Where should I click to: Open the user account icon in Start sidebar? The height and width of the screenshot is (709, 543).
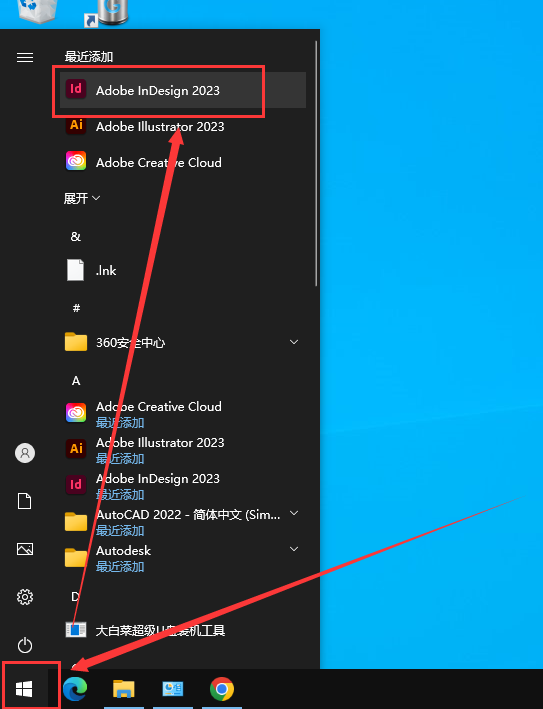tap(25, 453)
